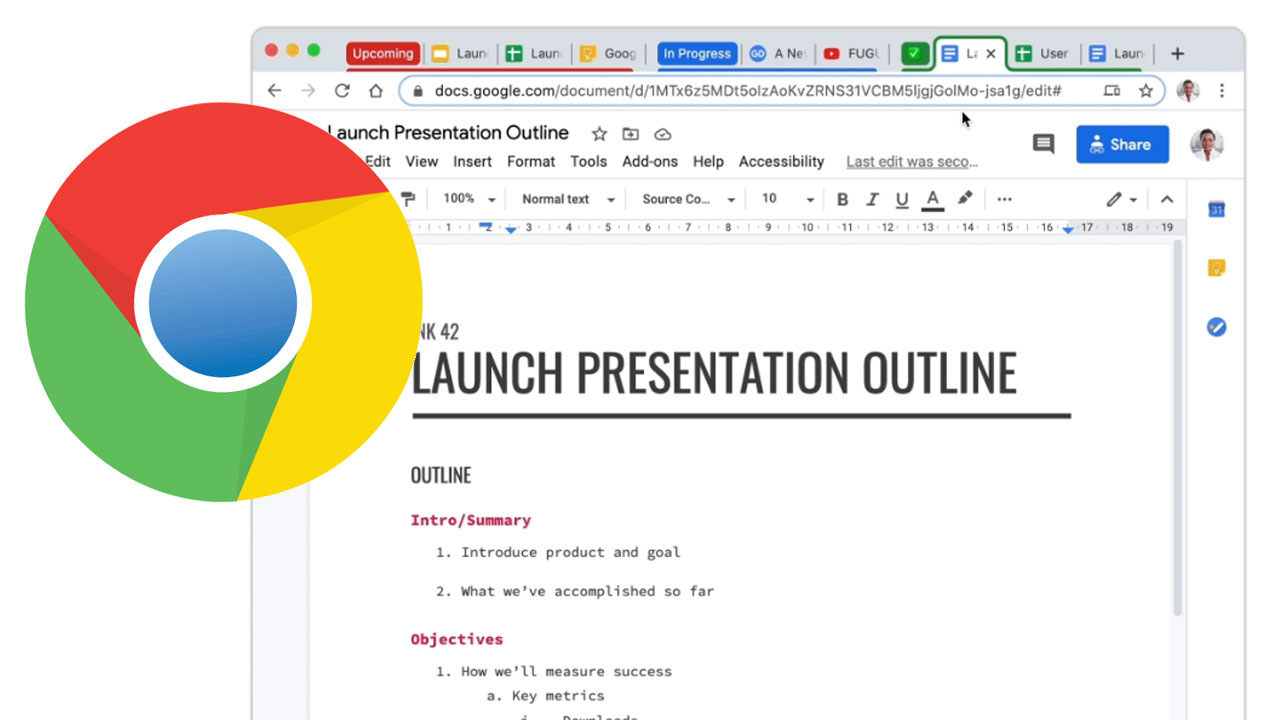Image resolution: width=1280 pixels, height=720 pixels.
Task: Open Google Tasks side panel
Action: 1216,327
